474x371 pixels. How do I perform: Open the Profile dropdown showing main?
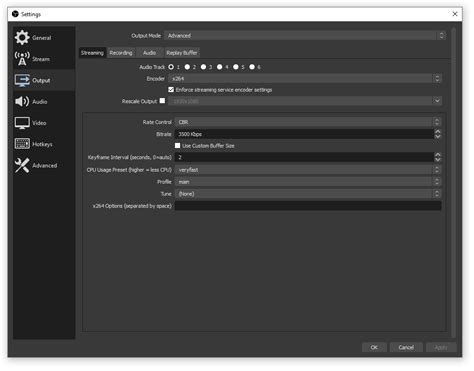[x=308, y=182]
